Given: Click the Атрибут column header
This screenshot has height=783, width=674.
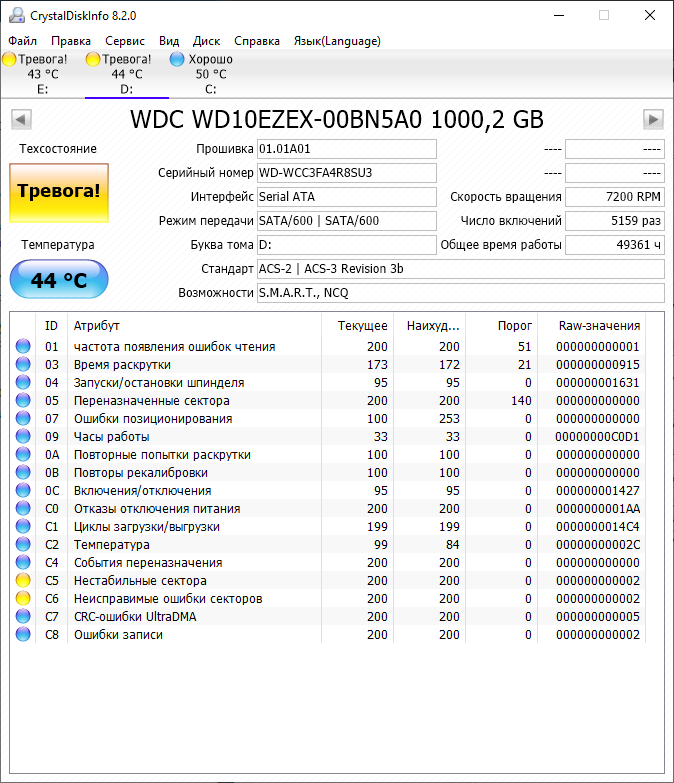Looking at the screenshot, I should click(195, 326).
